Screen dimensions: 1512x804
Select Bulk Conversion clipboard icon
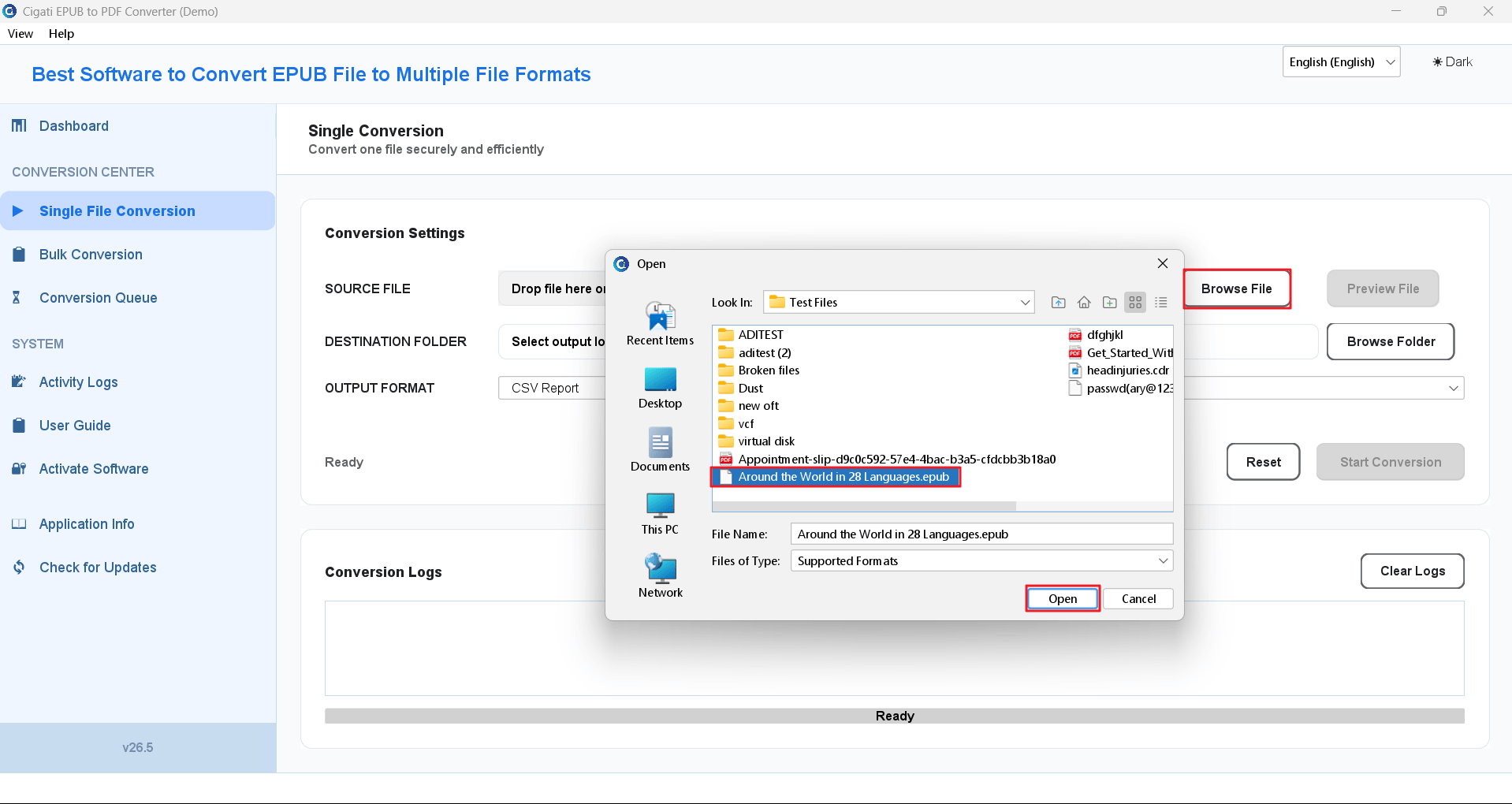(19, 255)
